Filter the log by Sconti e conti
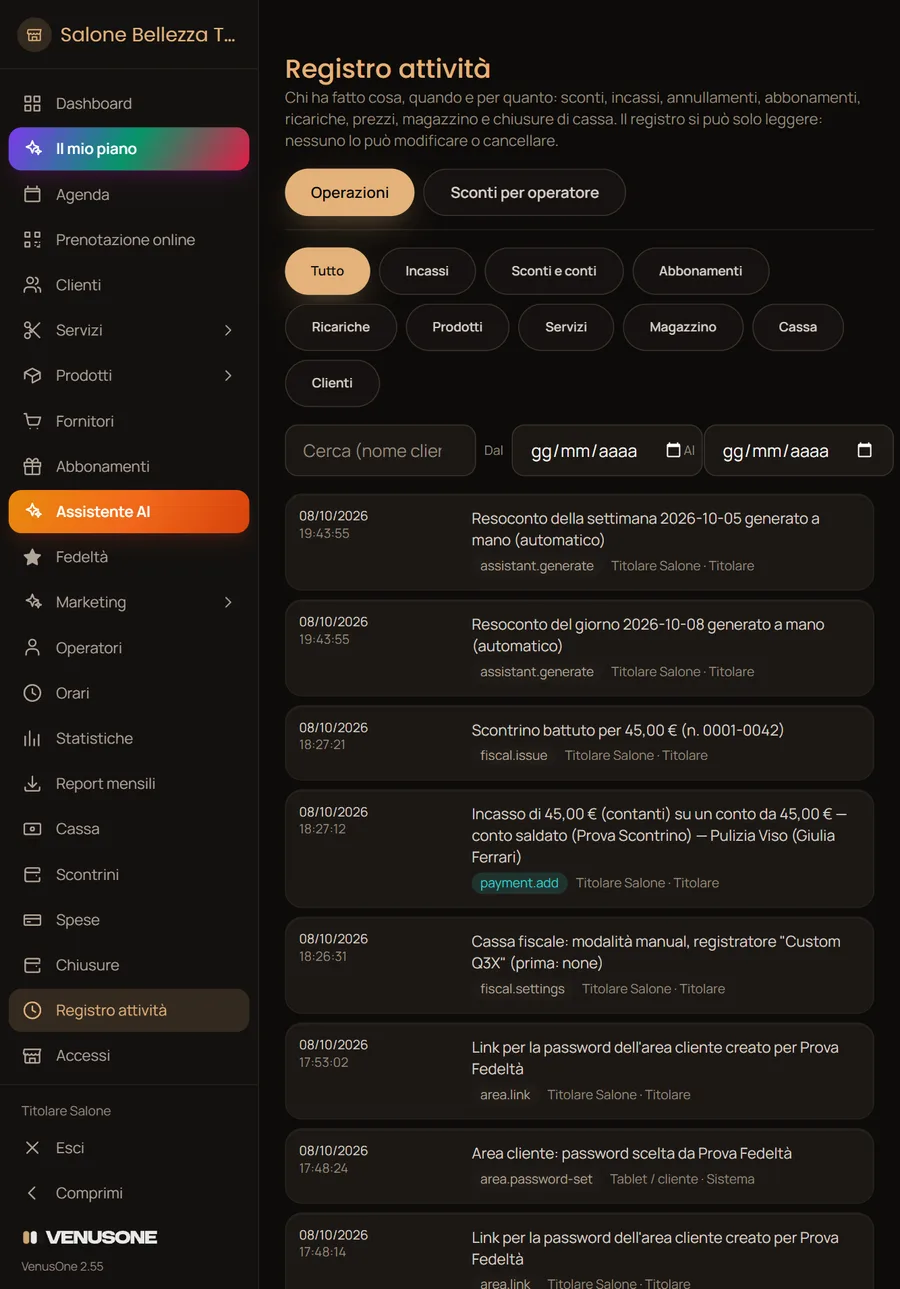This screenshot has width=900, height=1289. coord(554,271)
